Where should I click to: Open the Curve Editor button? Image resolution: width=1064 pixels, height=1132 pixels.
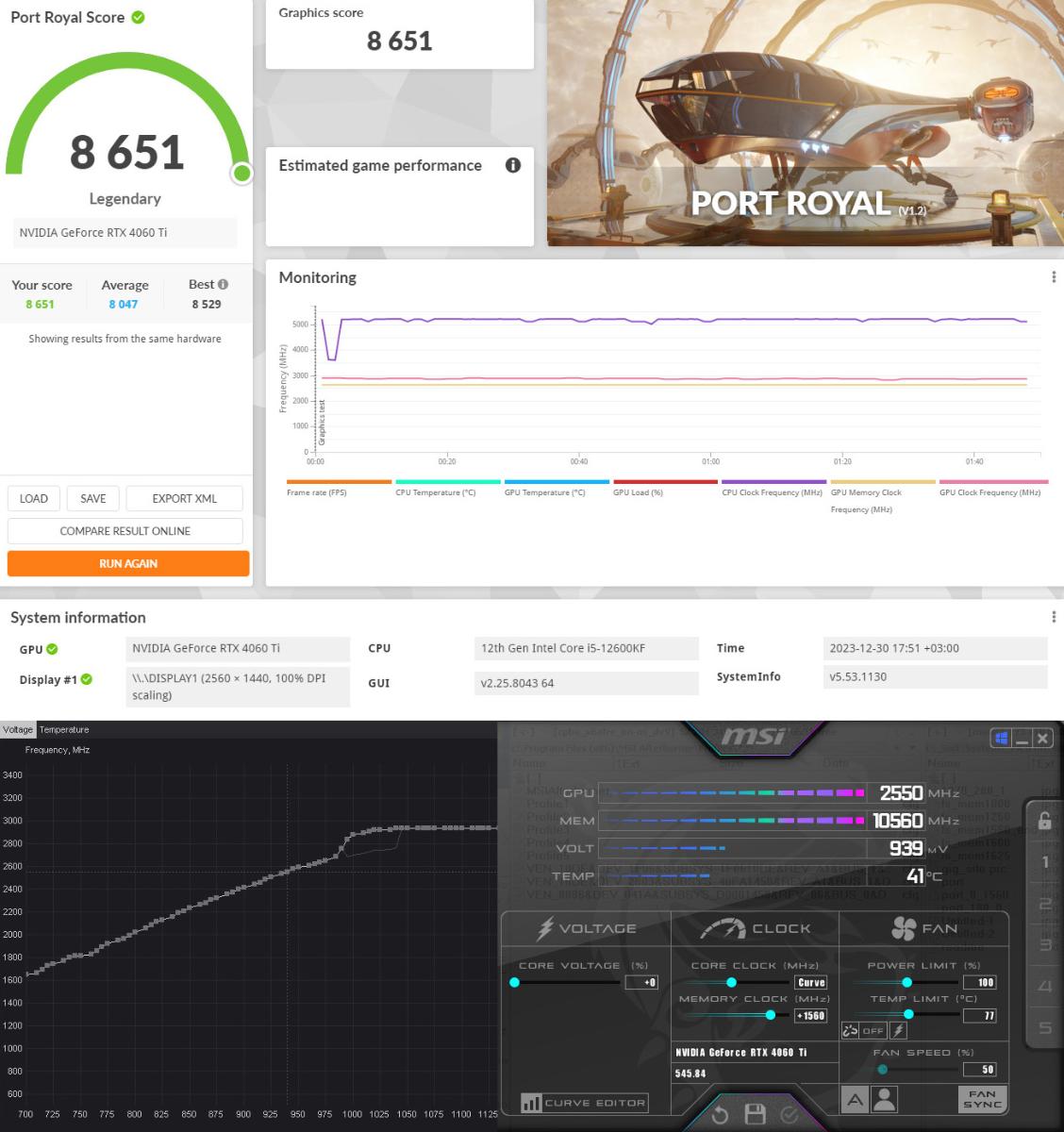tap(584, 1103)
